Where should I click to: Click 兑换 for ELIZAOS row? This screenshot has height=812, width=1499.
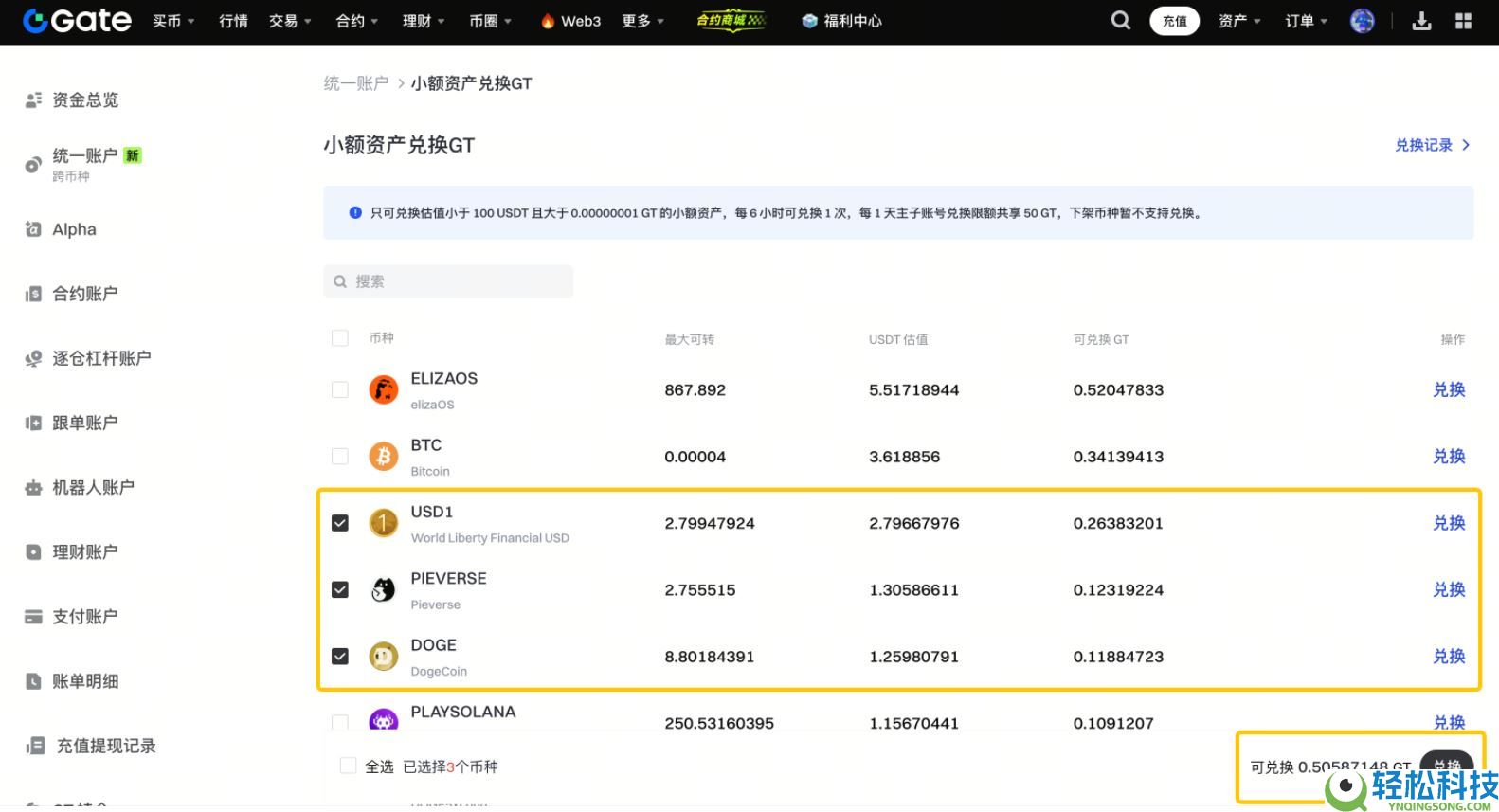(x=1449, y=389)
